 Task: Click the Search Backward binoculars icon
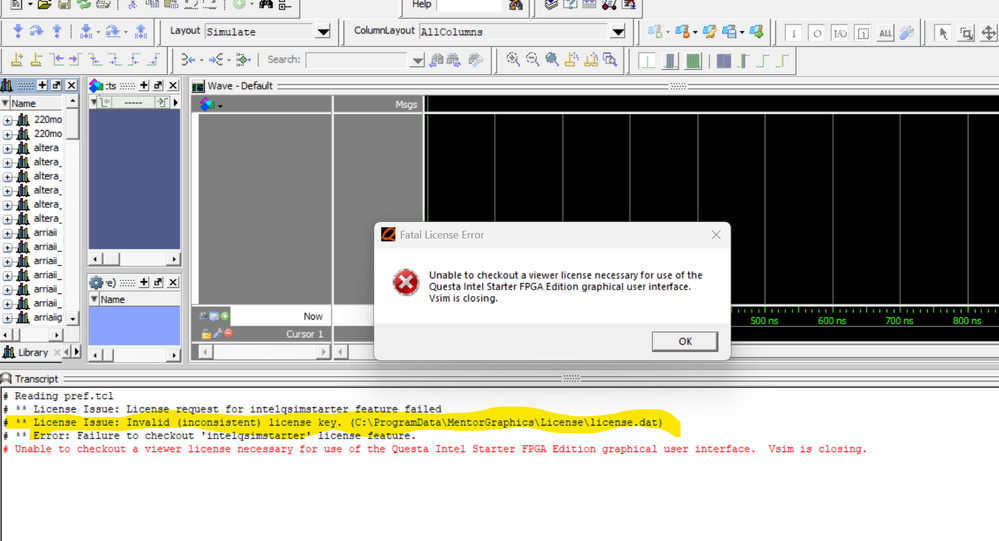[436, 60]
